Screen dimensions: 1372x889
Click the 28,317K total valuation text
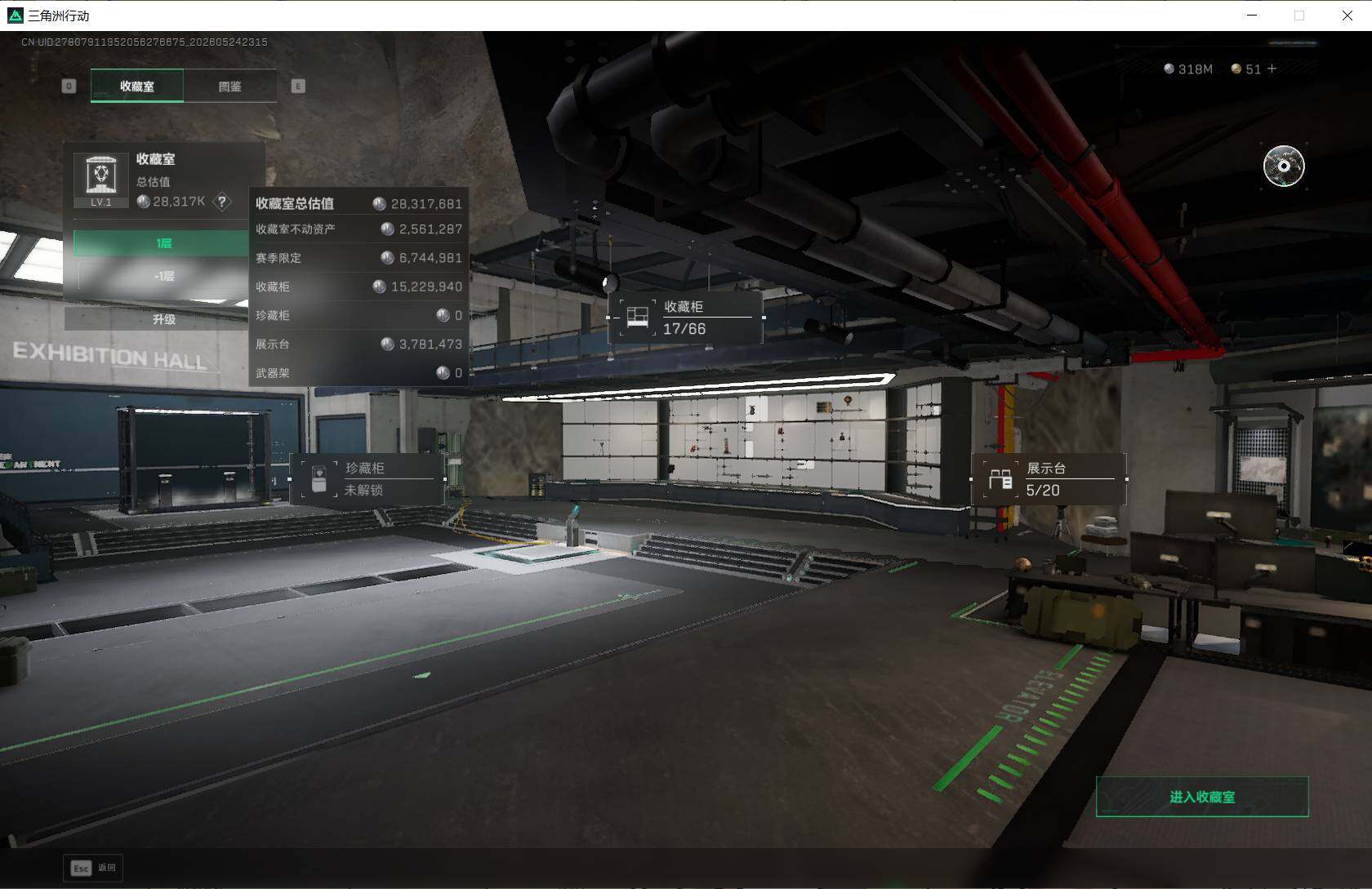tap(179, 202)
